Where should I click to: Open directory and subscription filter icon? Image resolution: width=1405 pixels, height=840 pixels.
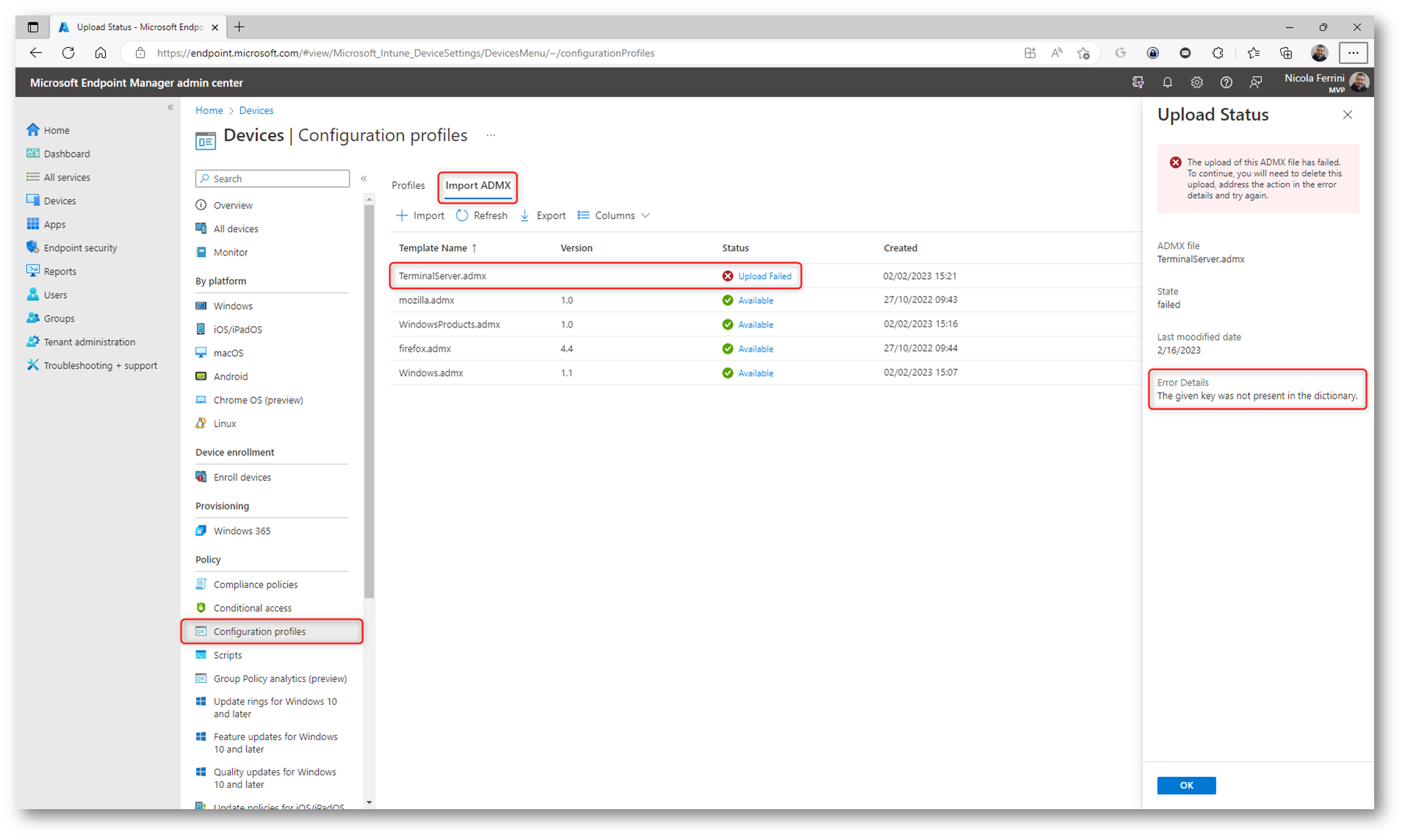(x=1138, y=82)
